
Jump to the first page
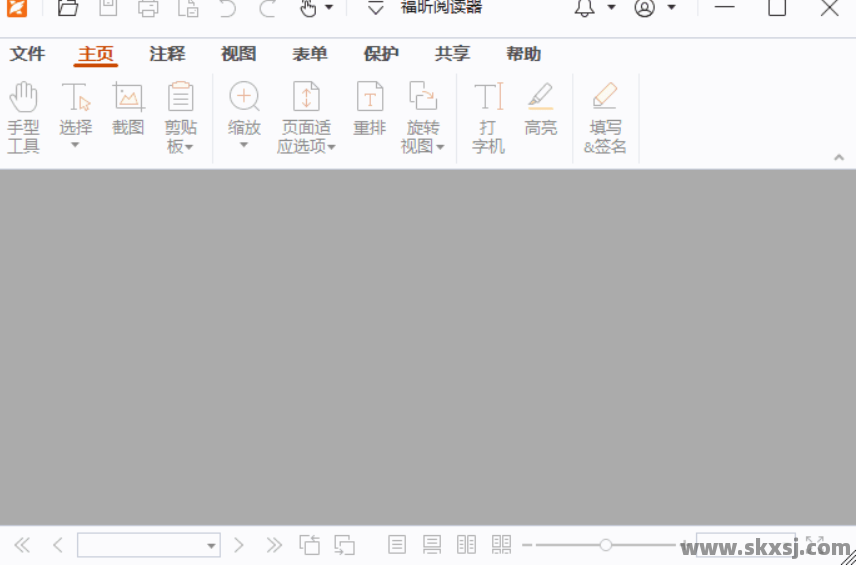click(x=22, y=545)
